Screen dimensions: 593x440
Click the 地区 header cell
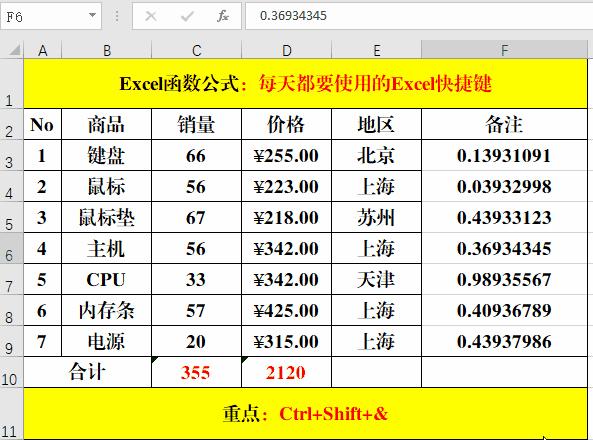pos(376,124)
